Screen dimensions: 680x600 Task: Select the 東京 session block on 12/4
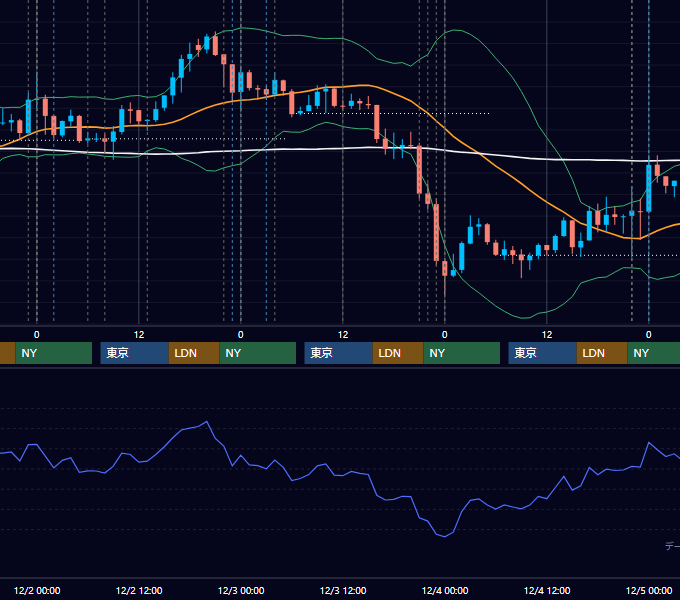click(543, 353)
